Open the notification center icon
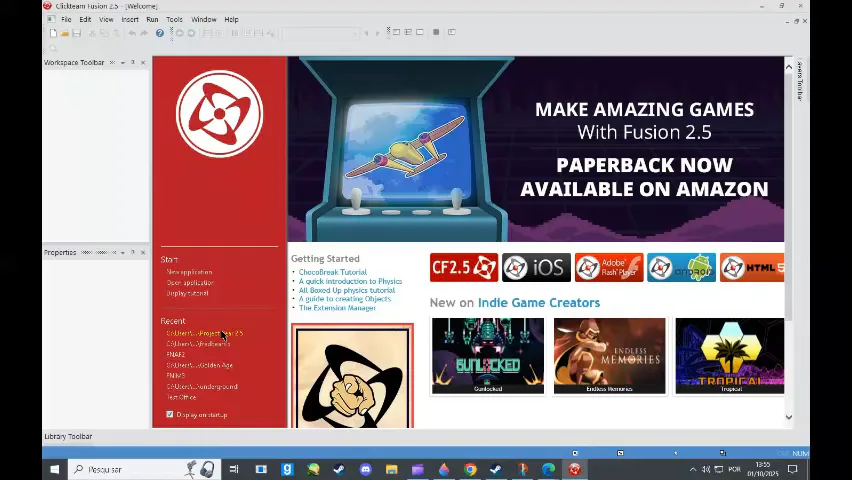This screenshot has width=852, height=480. coord(793,469)
